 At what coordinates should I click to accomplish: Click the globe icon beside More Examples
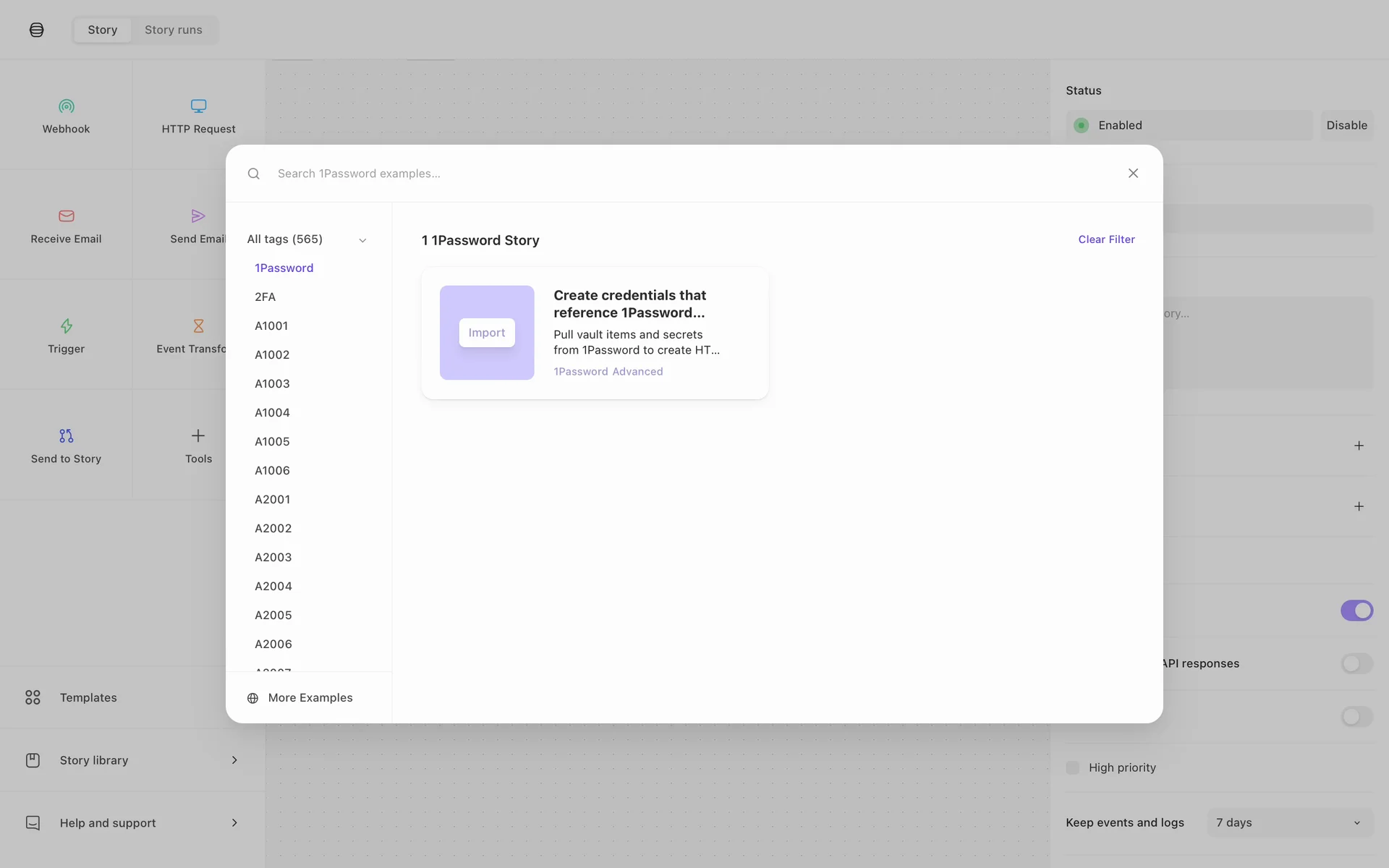252,698
